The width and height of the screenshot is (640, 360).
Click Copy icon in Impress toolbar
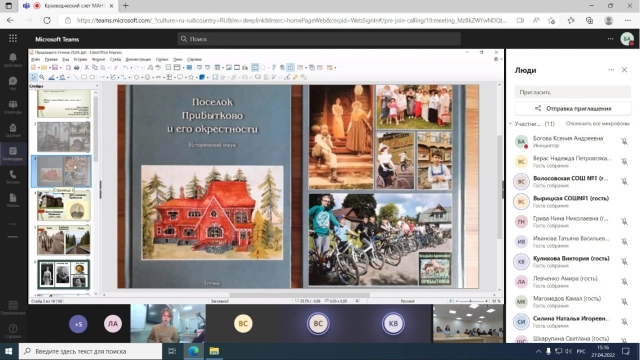point(95,68)
